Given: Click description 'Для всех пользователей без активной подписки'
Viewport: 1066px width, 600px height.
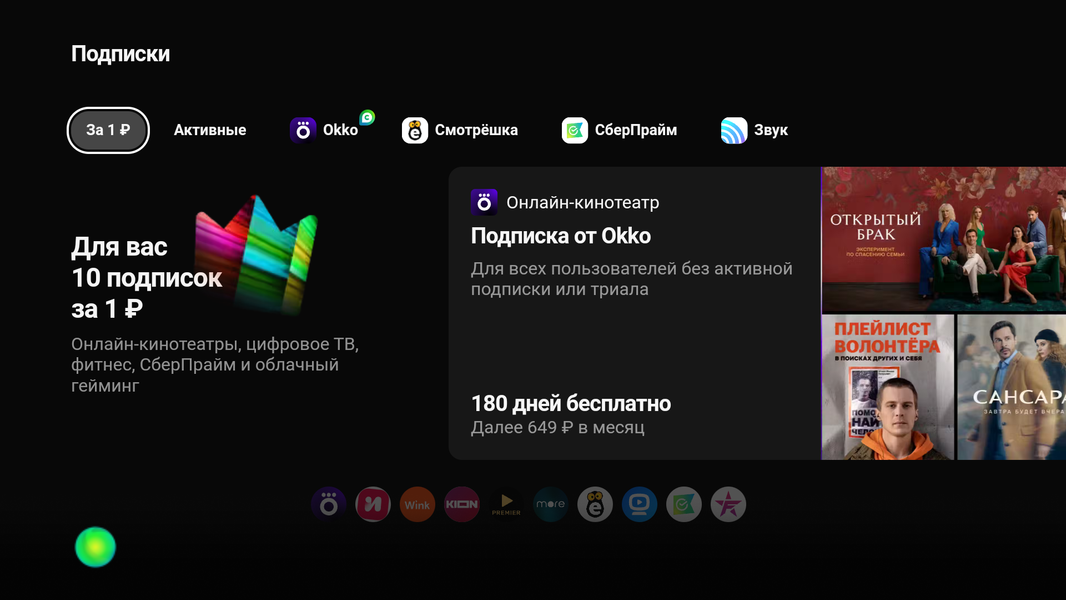Looking at the screenshot, I should [632, 279].
